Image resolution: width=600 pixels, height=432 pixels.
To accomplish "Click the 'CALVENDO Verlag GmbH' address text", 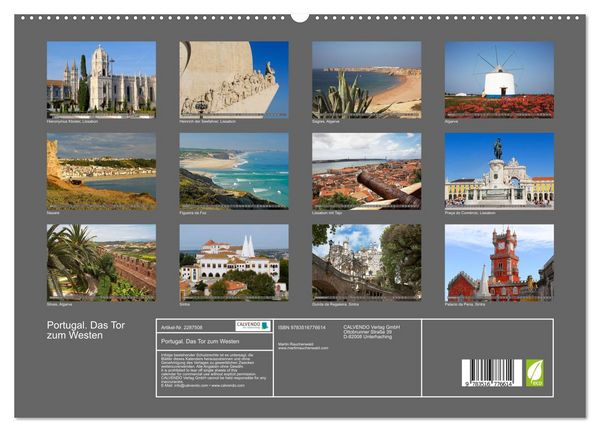I will point(372,332).
